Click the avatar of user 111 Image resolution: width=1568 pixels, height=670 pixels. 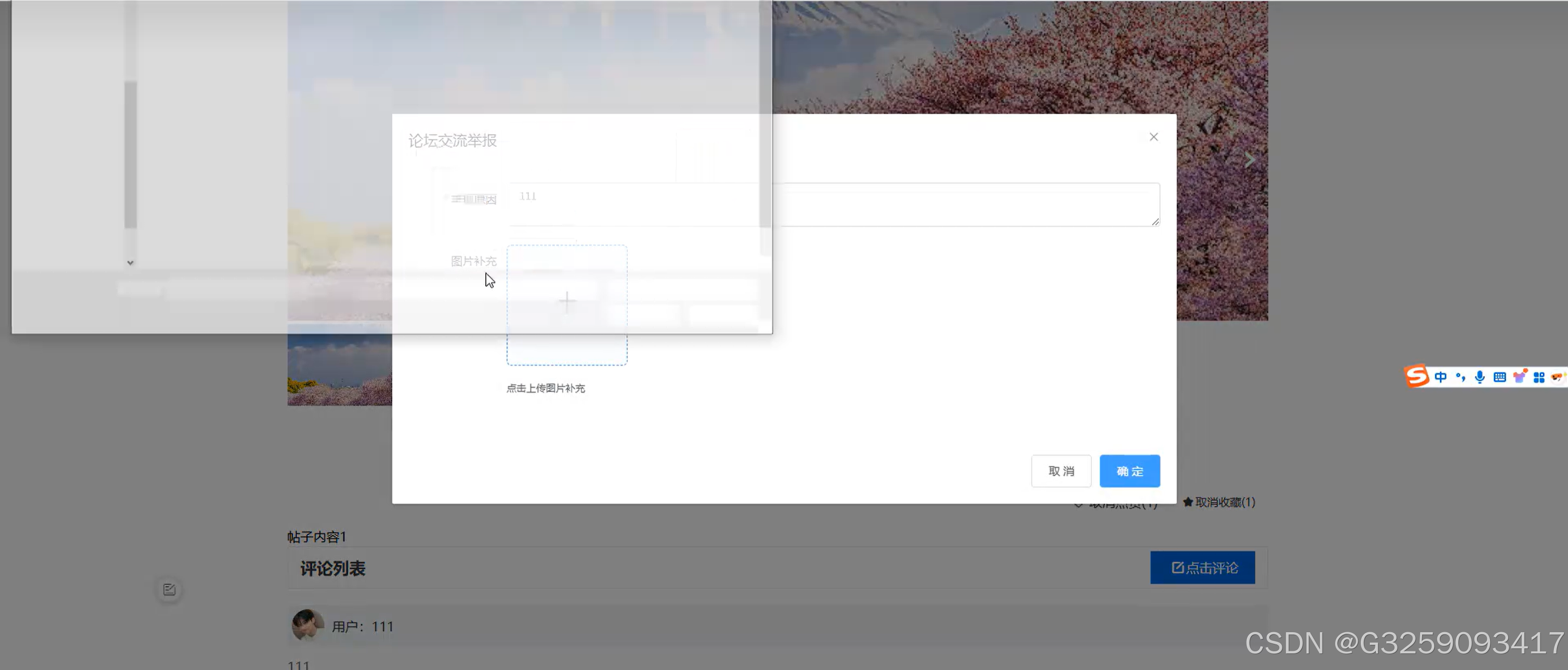[307, 625]
